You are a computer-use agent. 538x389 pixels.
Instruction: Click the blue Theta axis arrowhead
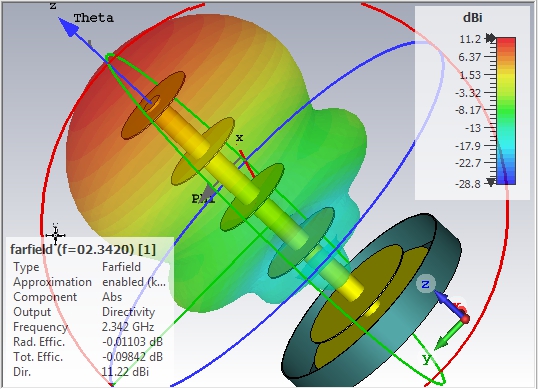pos(69,27)
